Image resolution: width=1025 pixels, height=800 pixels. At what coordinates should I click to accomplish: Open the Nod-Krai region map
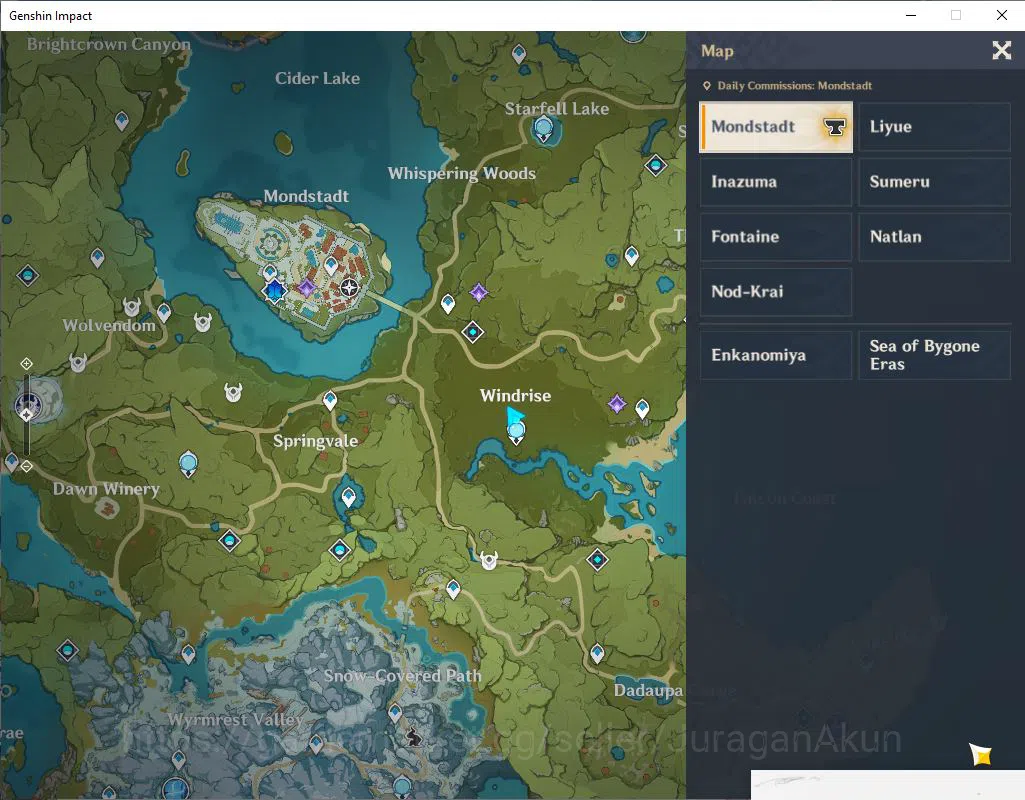[776, 292]
